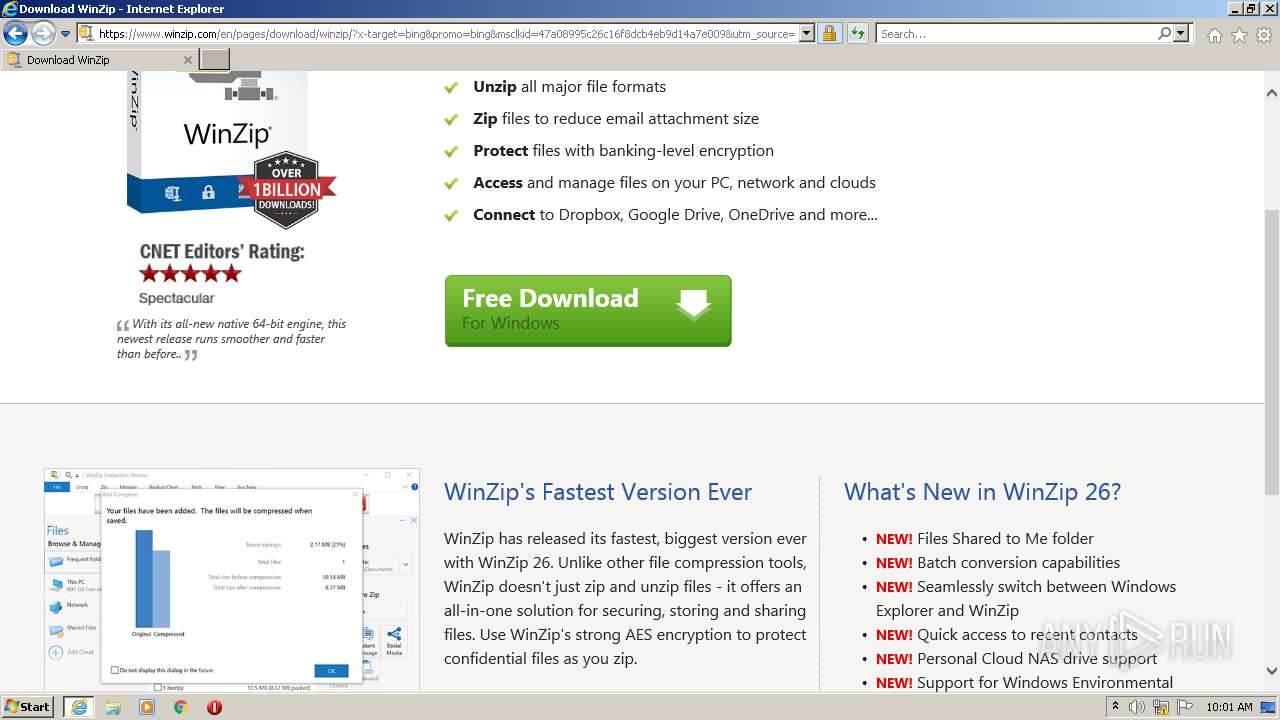
Task: Click the Personal Cloud NAS drive support item
Action: 1016,659
